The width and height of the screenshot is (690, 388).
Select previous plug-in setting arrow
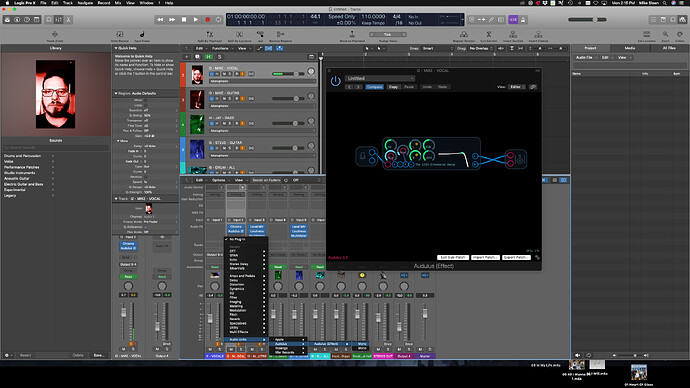click(349, 87)
